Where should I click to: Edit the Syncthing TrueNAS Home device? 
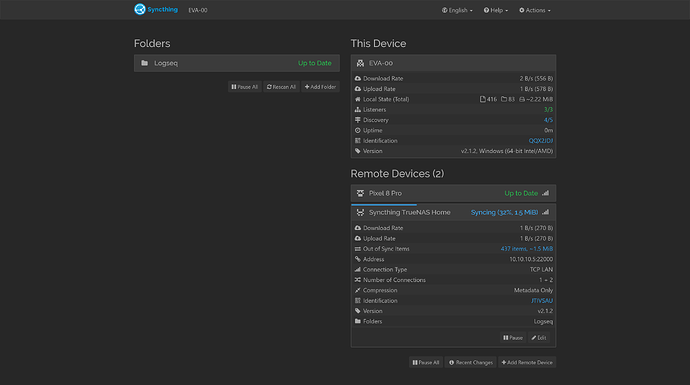click(x=539, y=338)
